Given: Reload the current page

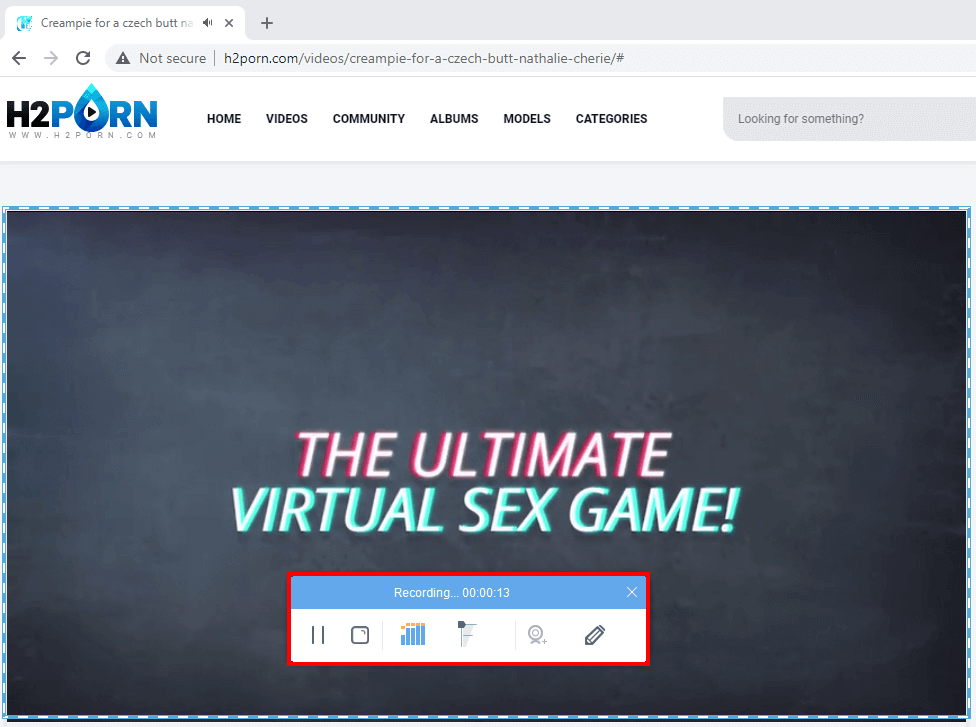Looking at the screenshot, I should [x=83, y=58].
